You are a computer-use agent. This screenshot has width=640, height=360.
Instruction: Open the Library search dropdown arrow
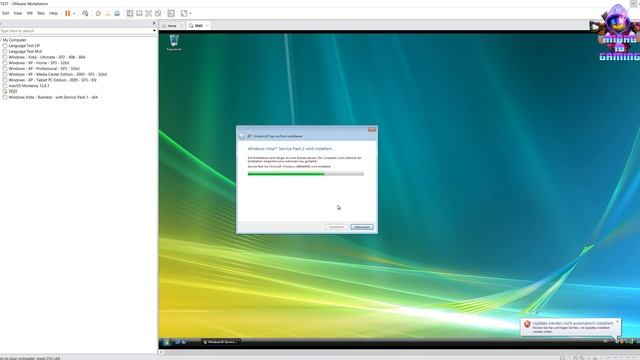[154, 31]
